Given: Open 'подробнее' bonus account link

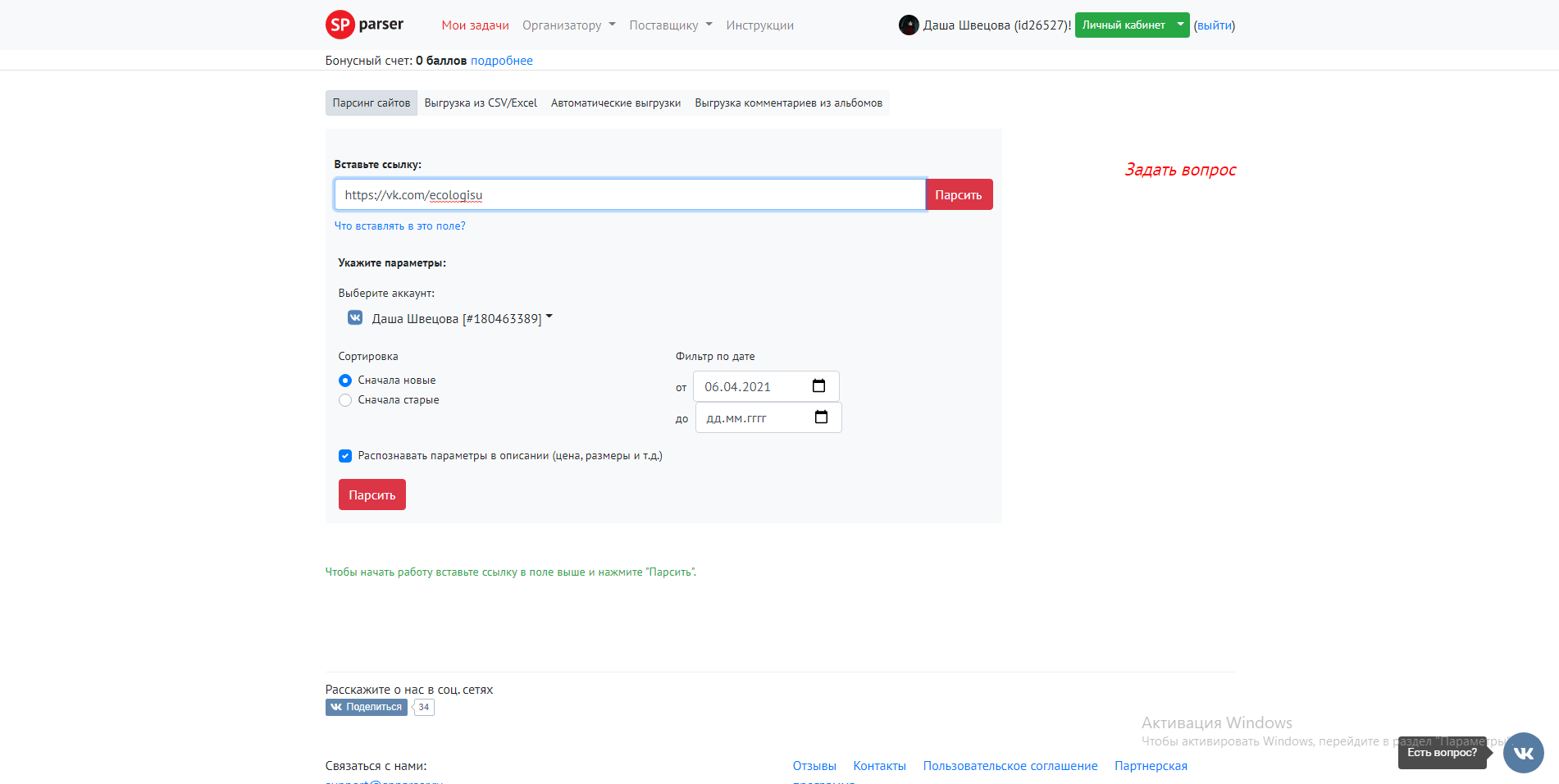Looking at the screenshot, I should (502, 61).
